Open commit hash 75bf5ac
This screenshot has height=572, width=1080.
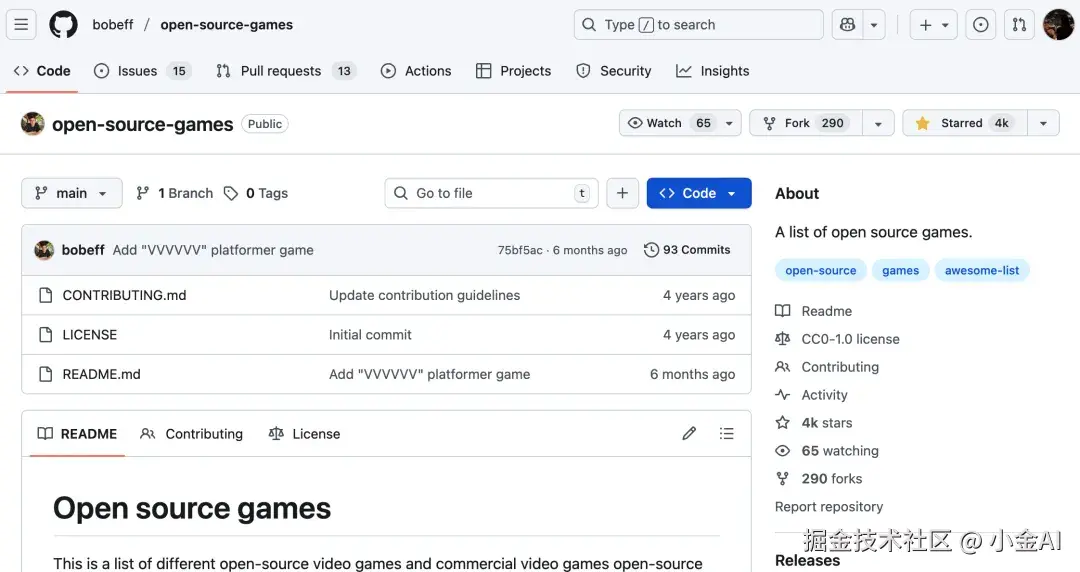(520, 250)
